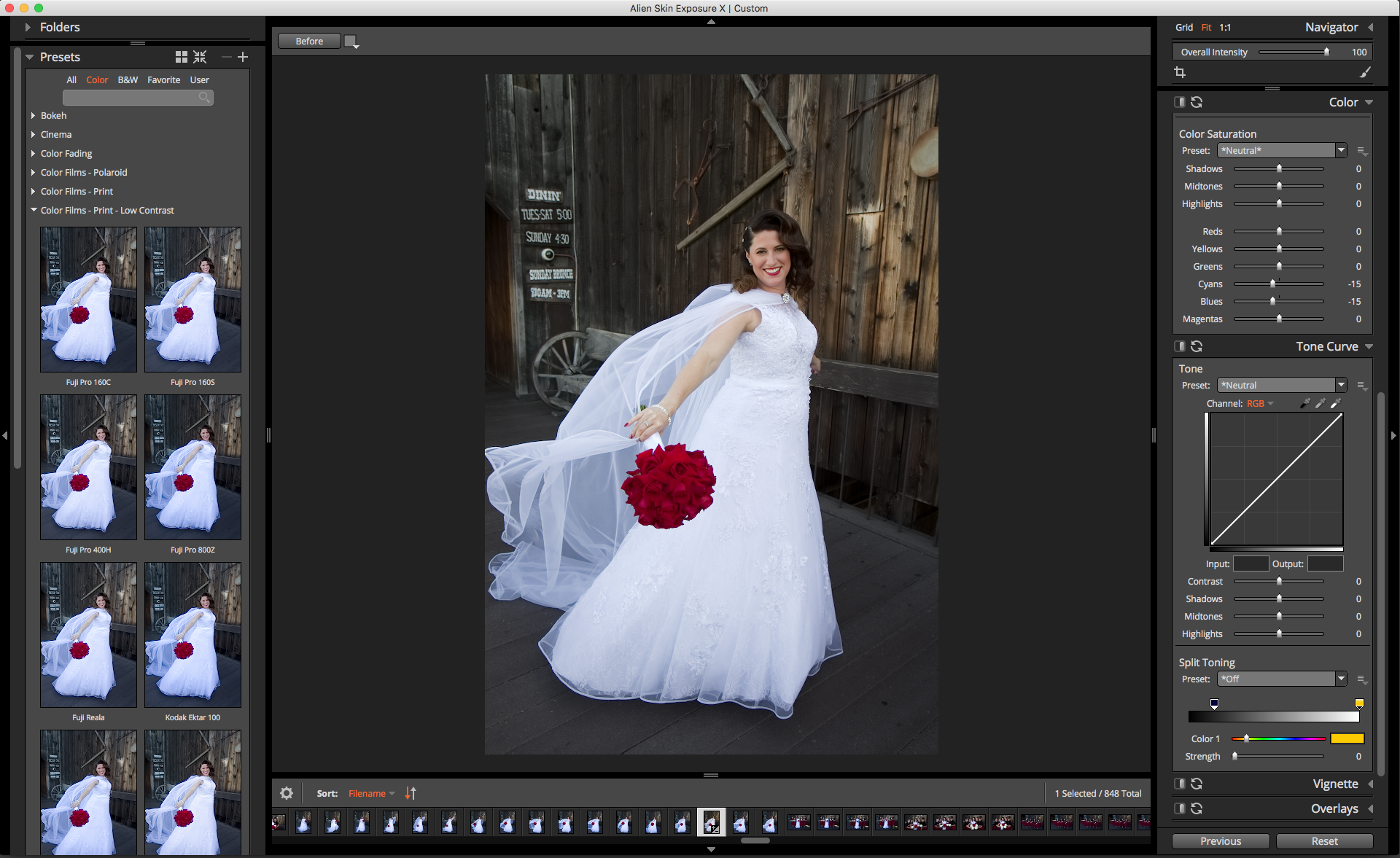Toggle the Tone Curve split preview
The image size is (1400, 858).
1178,346
